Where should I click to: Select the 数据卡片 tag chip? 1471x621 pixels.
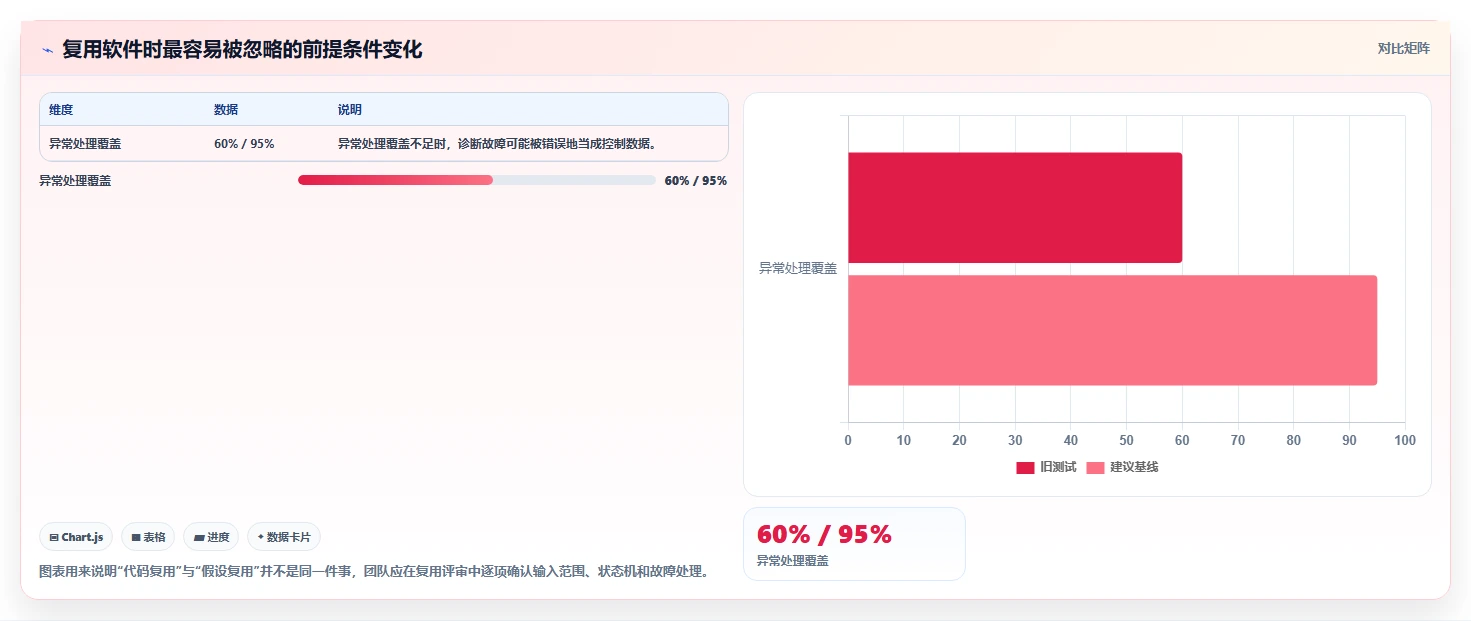coord(284,537)
